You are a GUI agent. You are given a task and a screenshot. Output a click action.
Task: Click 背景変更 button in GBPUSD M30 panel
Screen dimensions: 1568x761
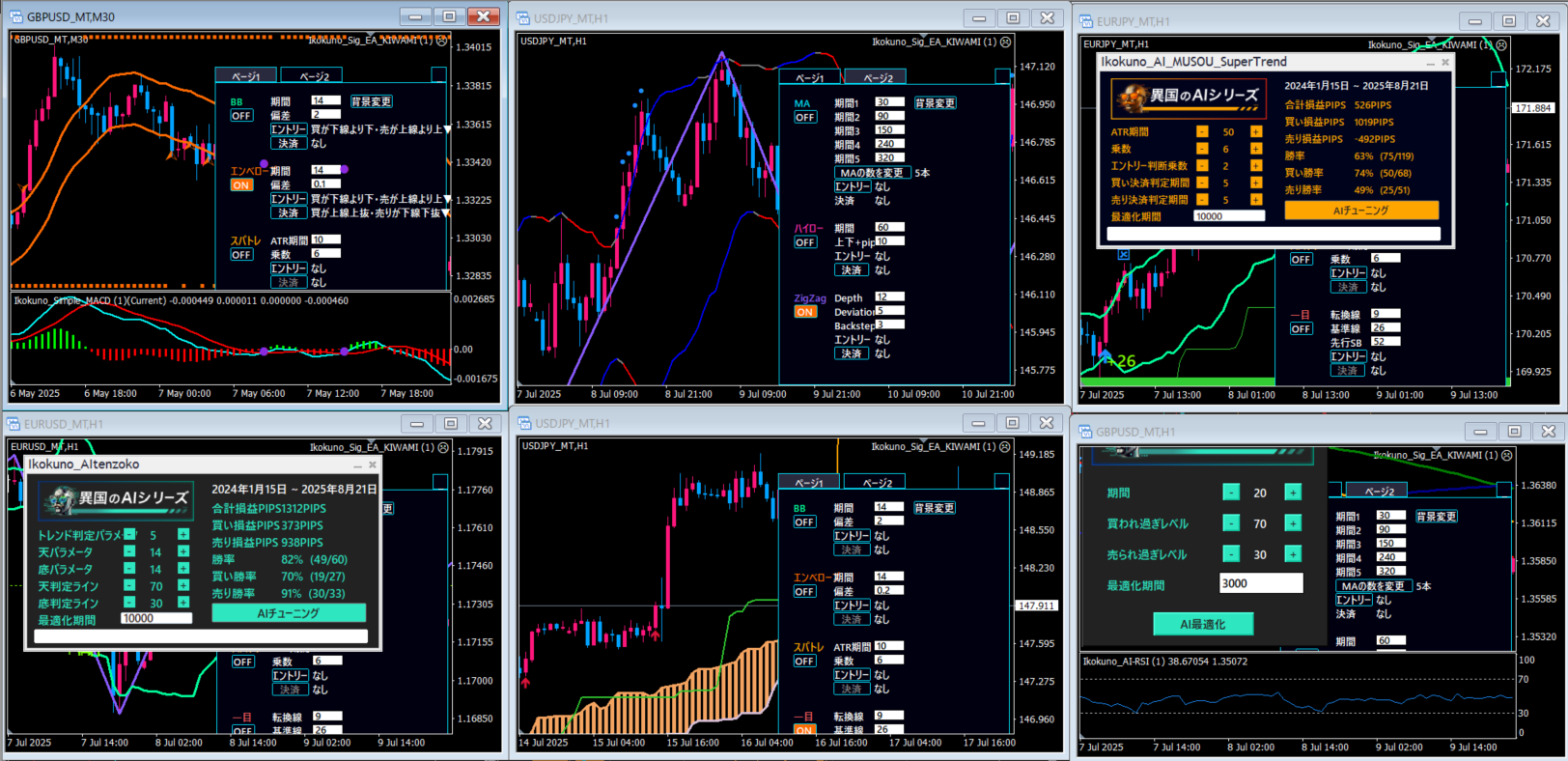pyautogui.click(x=371, y=101)
